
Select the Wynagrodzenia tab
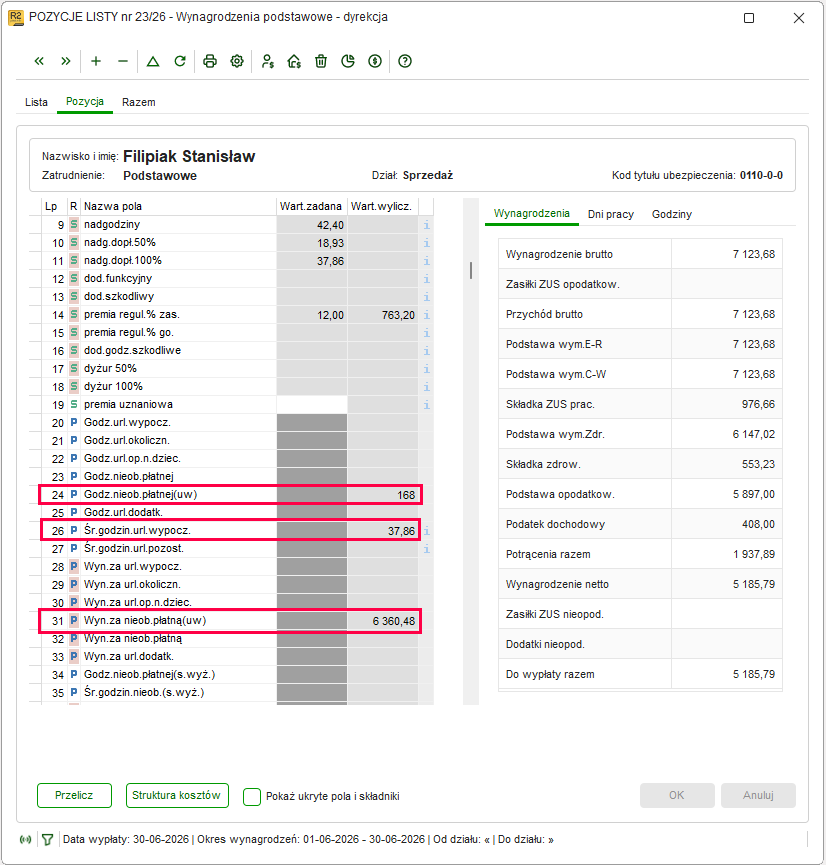pyautogui.click(x=531, y=213)
